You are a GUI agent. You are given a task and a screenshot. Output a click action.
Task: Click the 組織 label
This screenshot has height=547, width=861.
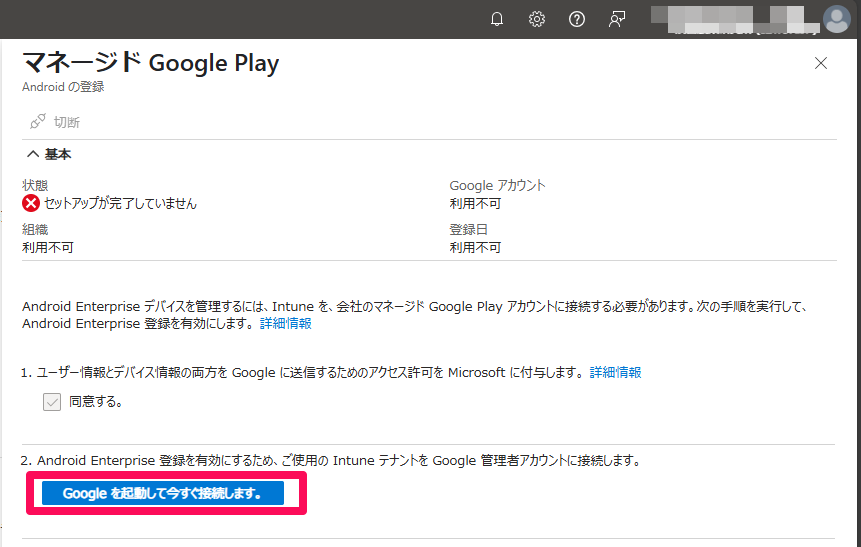pyautogui.click(x=35, y=230)
